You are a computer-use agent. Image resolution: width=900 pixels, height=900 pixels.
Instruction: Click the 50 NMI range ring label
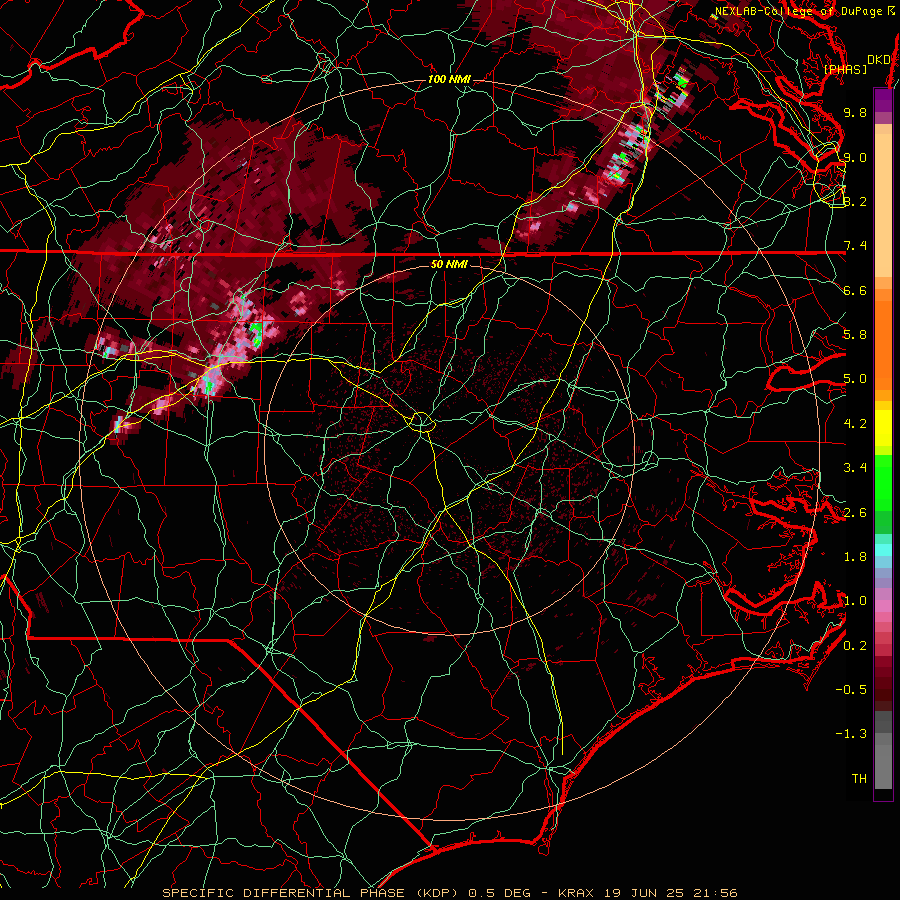click(x=449, y=264)
